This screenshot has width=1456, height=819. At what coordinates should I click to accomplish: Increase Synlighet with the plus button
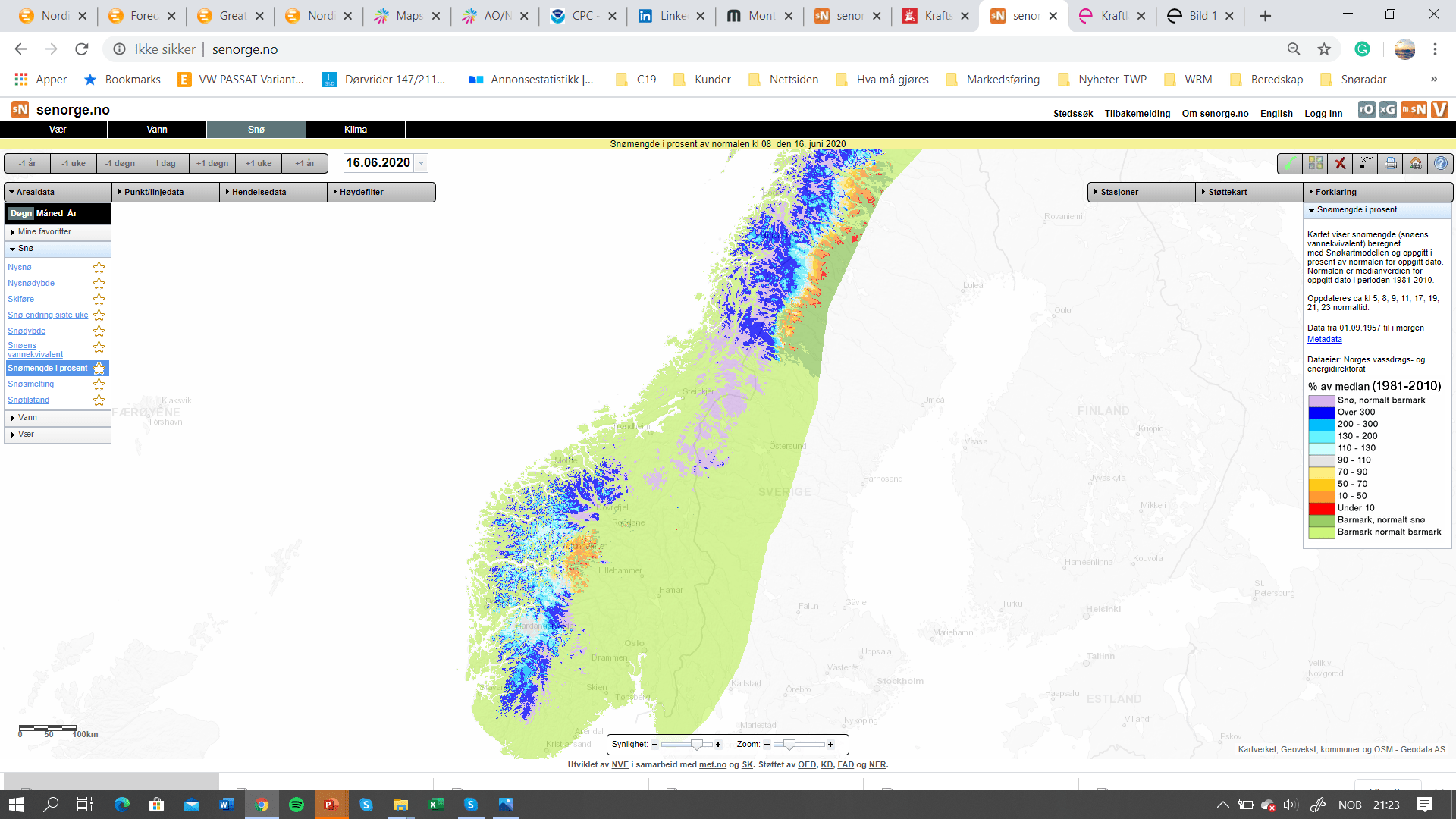pyautogui.click(x=718, y=745)
